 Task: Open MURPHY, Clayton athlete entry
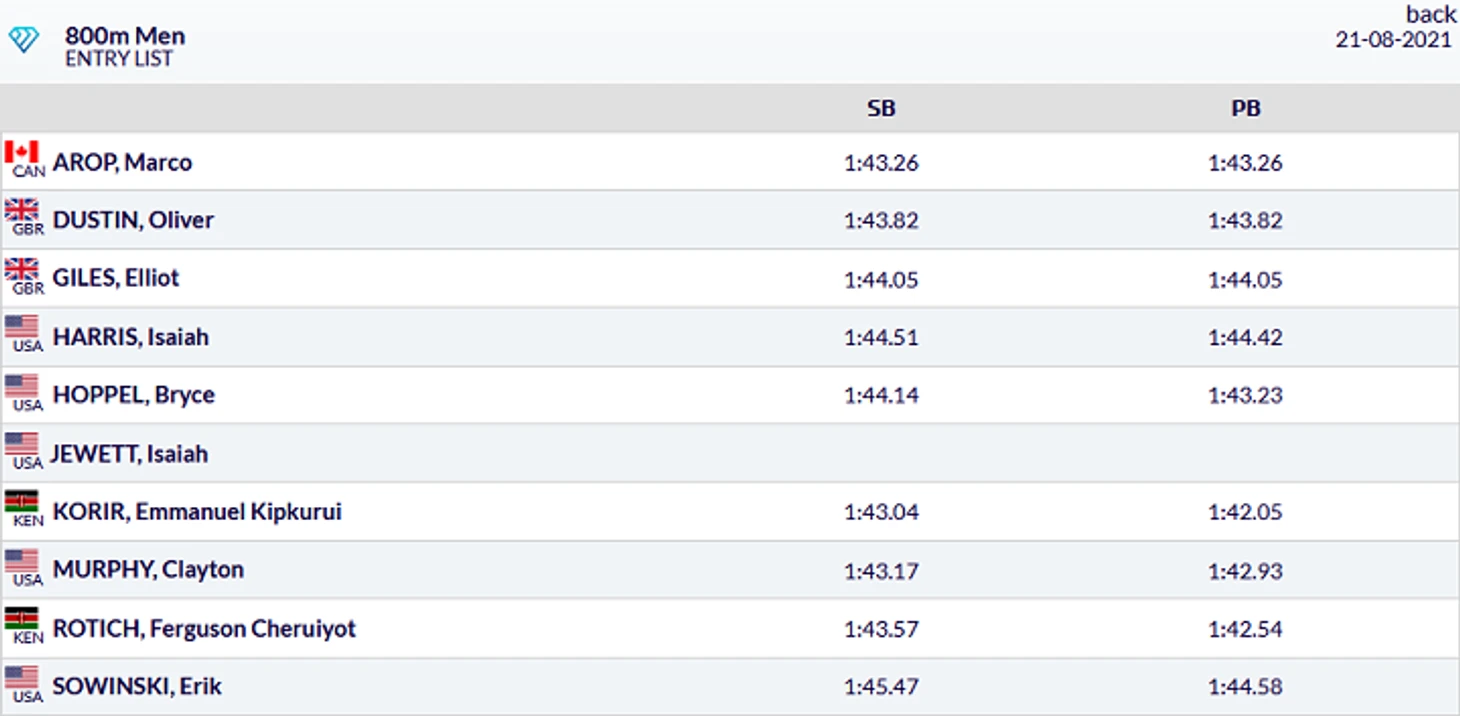pos(148,570)
